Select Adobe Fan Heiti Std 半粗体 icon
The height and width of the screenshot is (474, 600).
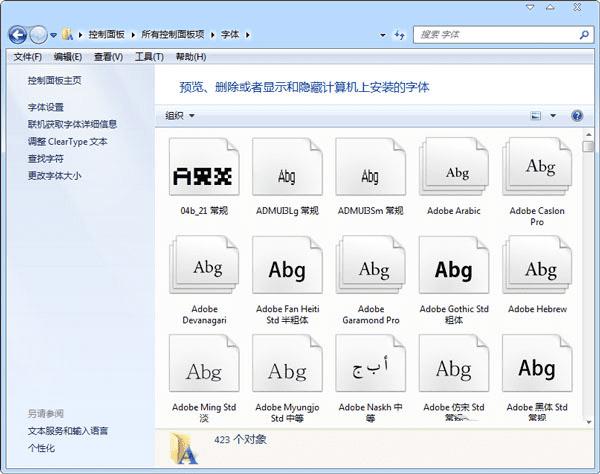(x=287, y=265)
